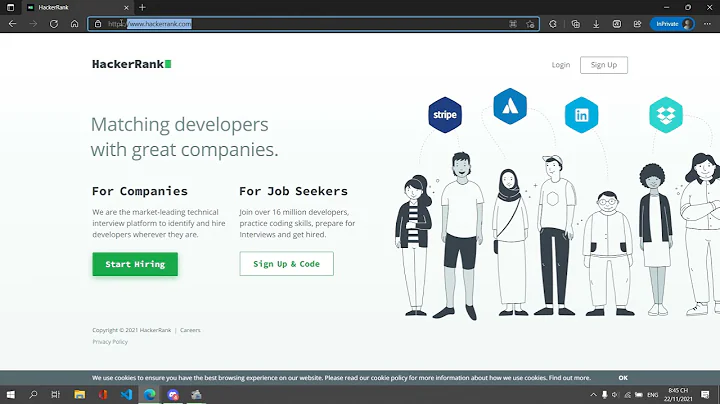Close the HackerRank tab
Screen dimensions: 720x404
126,7
